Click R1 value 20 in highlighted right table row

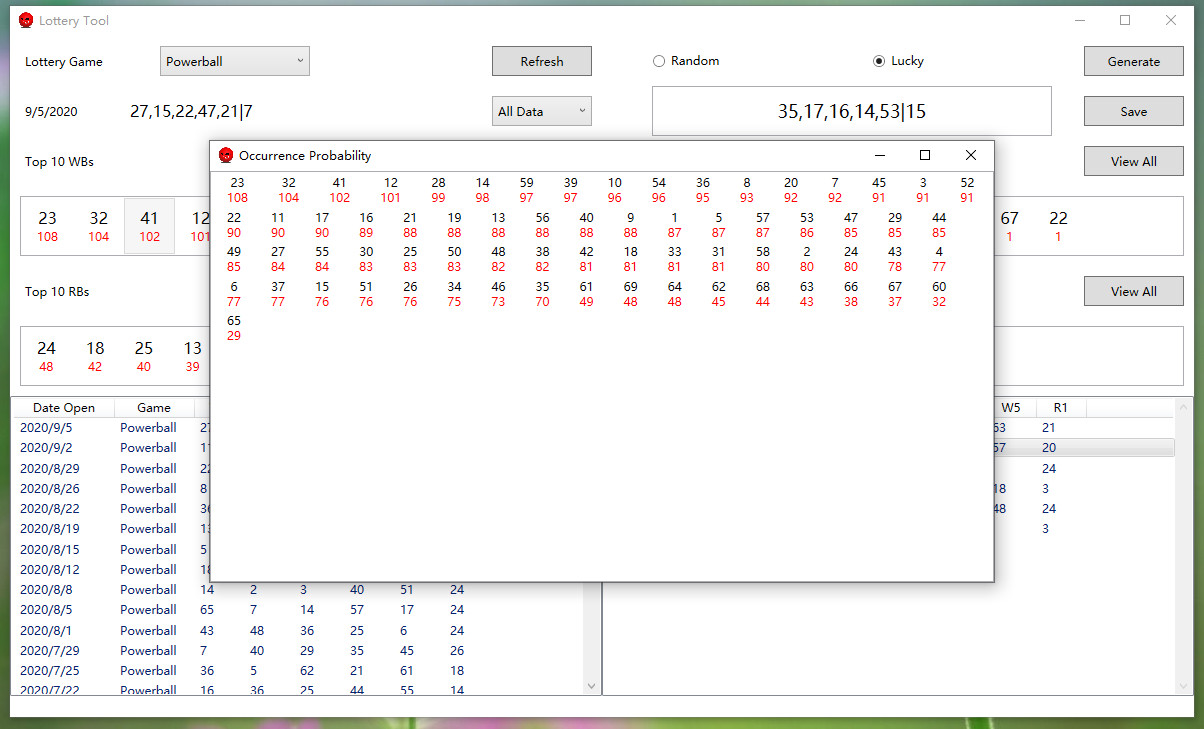click(x=1049, y=448)
